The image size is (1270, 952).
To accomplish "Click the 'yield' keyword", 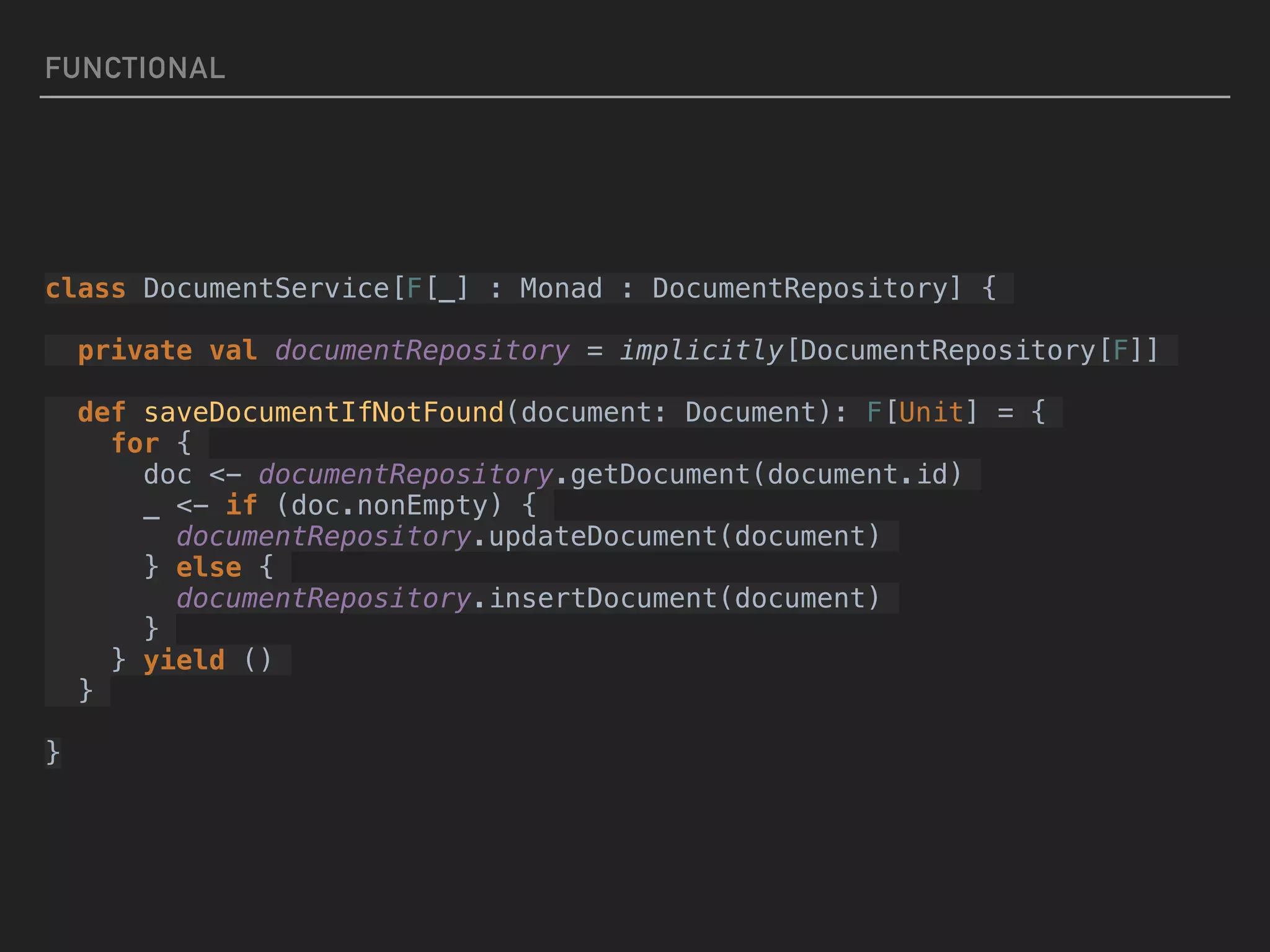I will tap(184, 661).
